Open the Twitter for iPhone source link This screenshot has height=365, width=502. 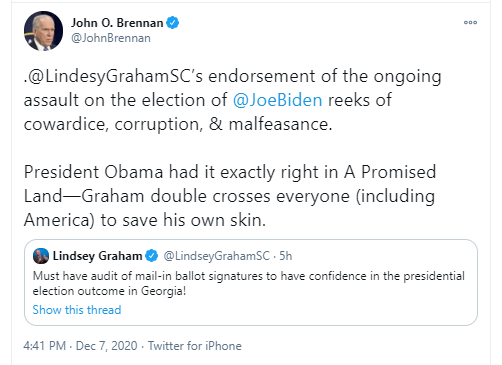pyautogui.click(x=195, y=346)
